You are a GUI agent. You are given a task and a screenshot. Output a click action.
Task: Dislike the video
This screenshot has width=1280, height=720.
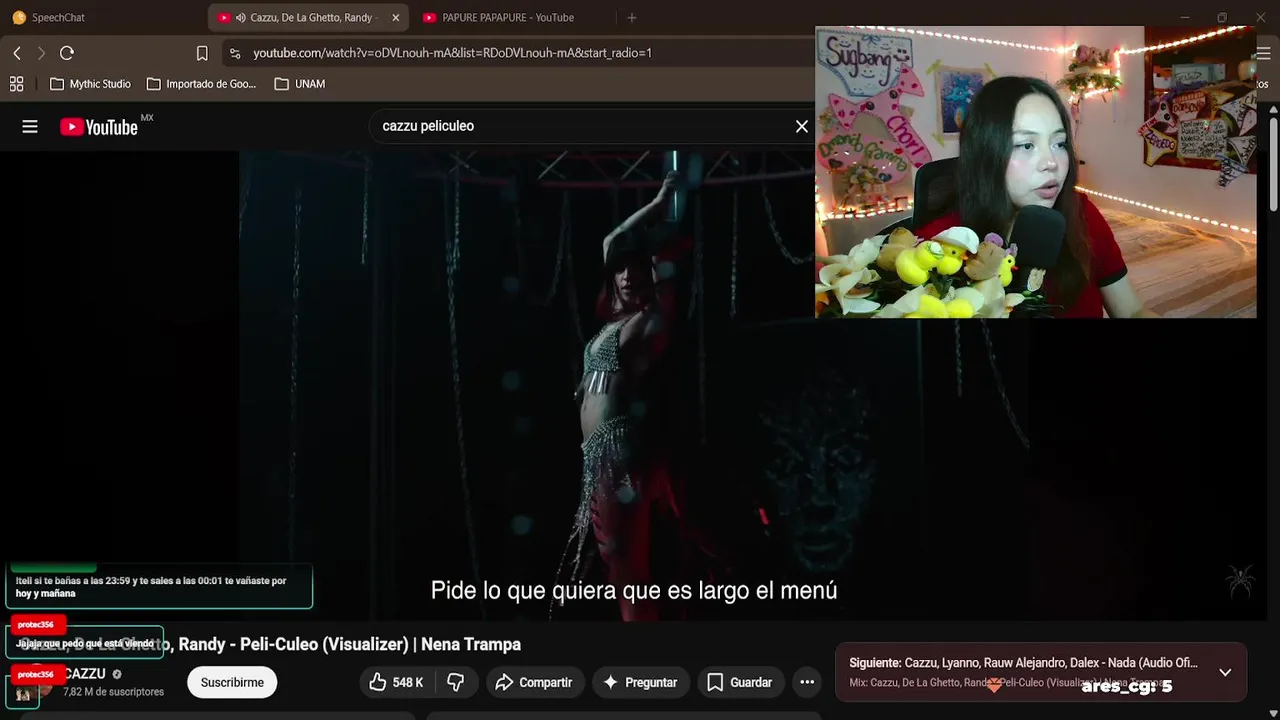[x=456, y=682]
